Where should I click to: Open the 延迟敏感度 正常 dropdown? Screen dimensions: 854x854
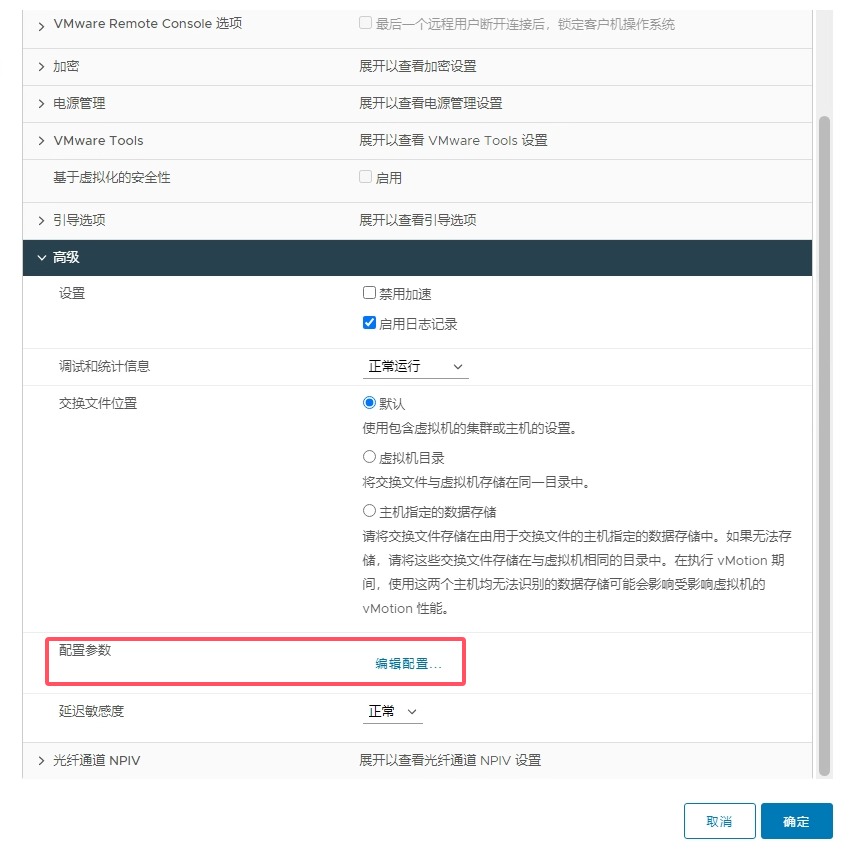(x=392, y=712)
